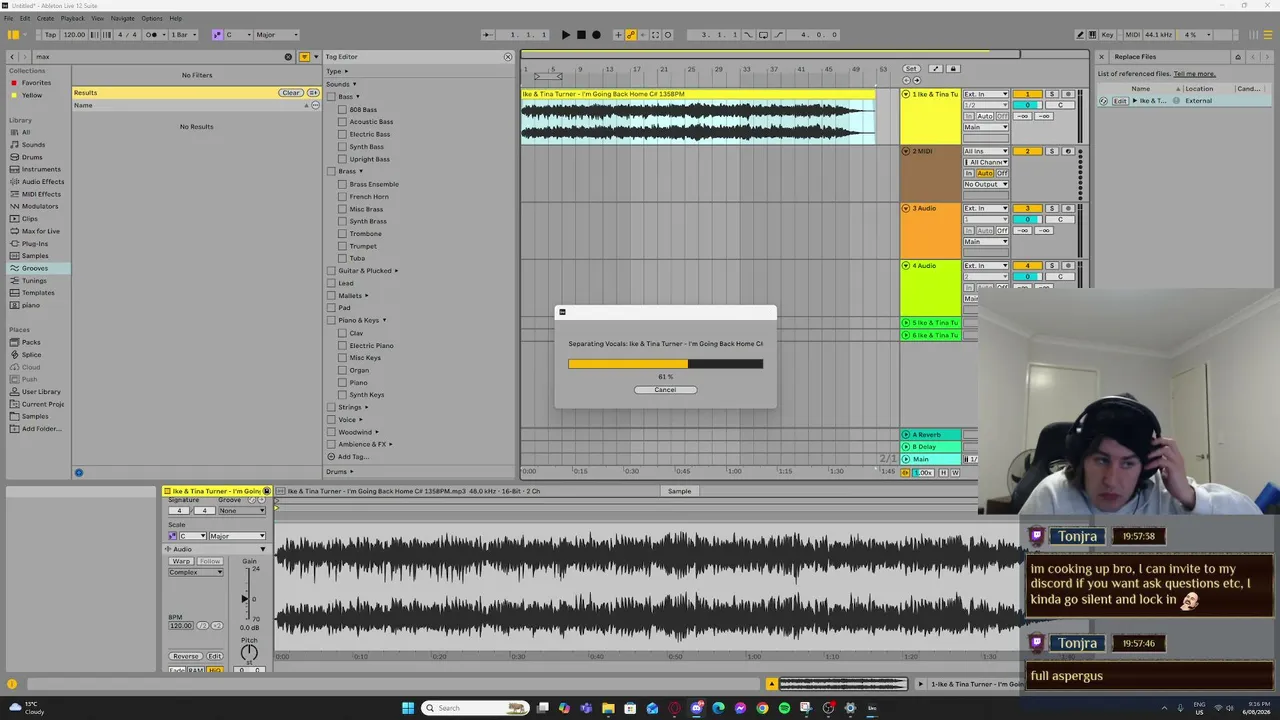Open the Samples library category
Image resolution: width=1280 pixels, height=720 pixels.
pyautogui.click(x=35, y=256)
